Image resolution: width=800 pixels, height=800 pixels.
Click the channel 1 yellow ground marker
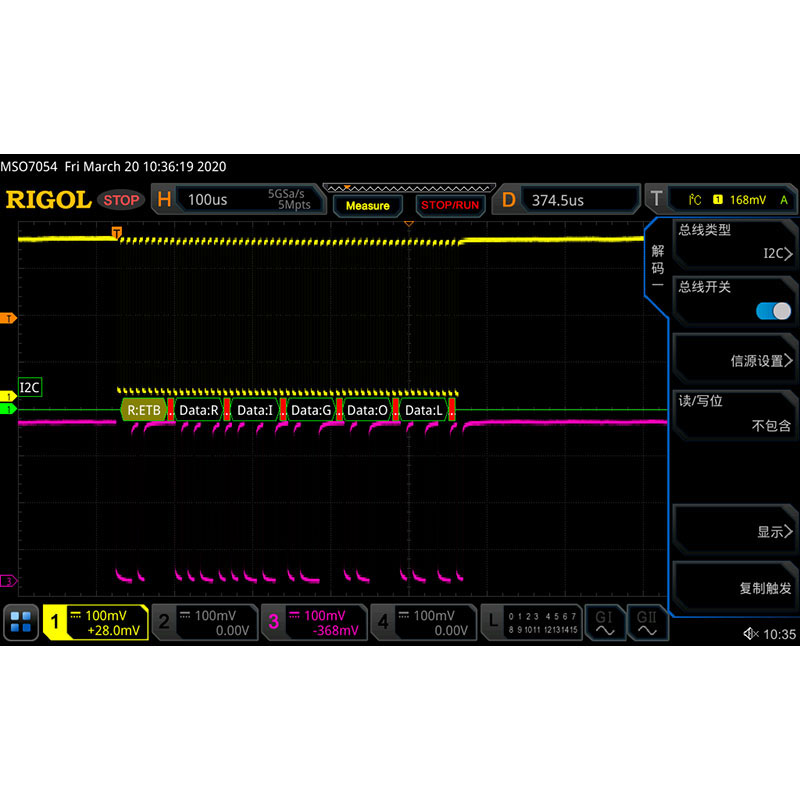point(8,396)
